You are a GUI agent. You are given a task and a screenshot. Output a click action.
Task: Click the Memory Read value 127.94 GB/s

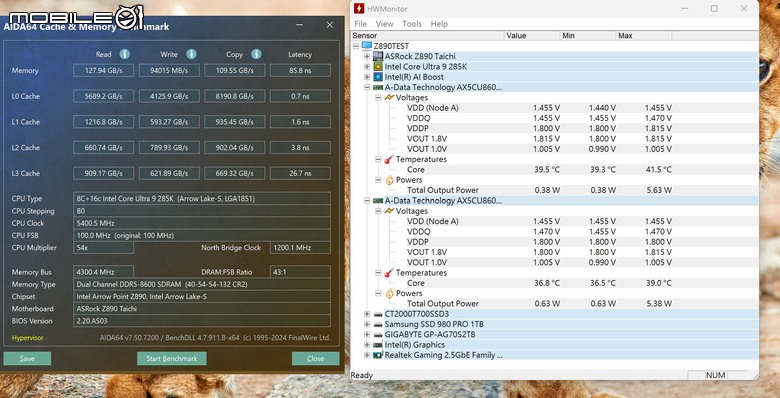coord(103,71)
